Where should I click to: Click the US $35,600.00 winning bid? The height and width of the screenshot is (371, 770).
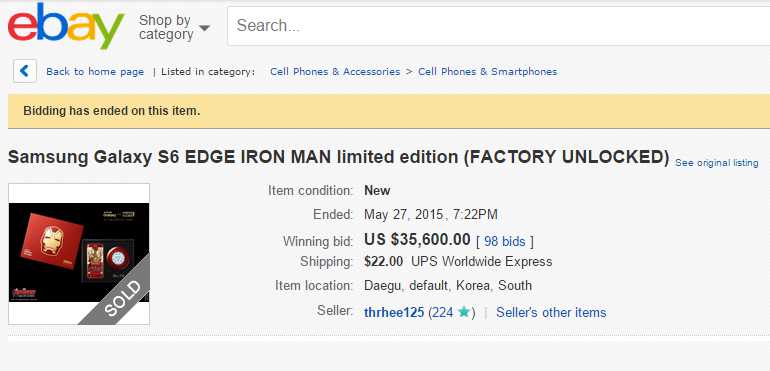[417, 239]
